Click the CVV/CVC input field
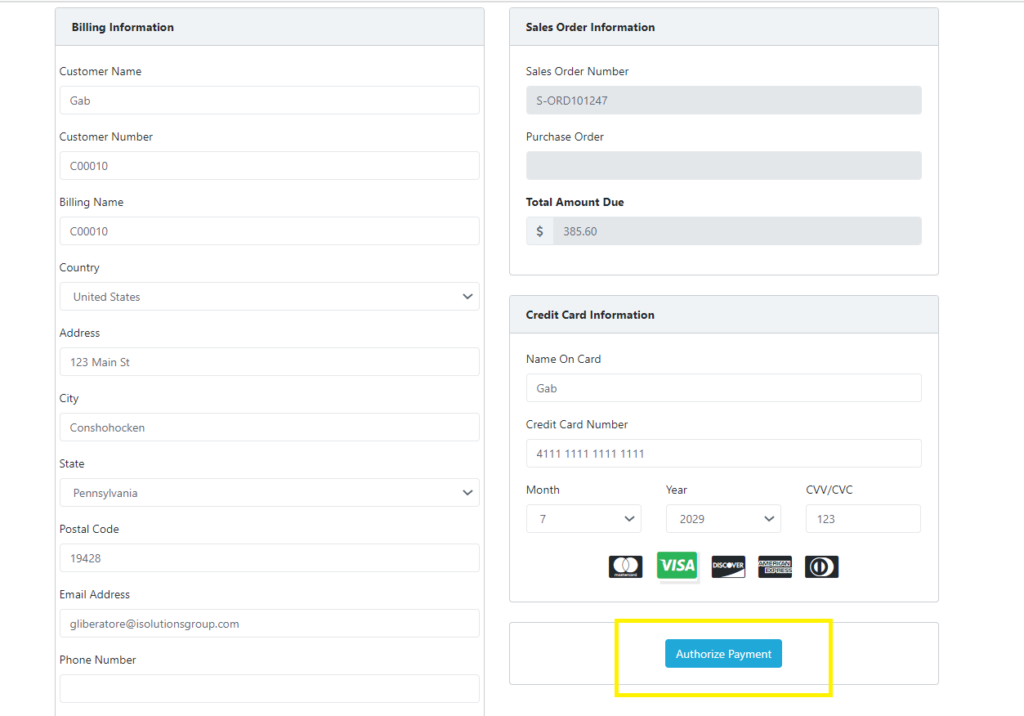 point(863,519)
